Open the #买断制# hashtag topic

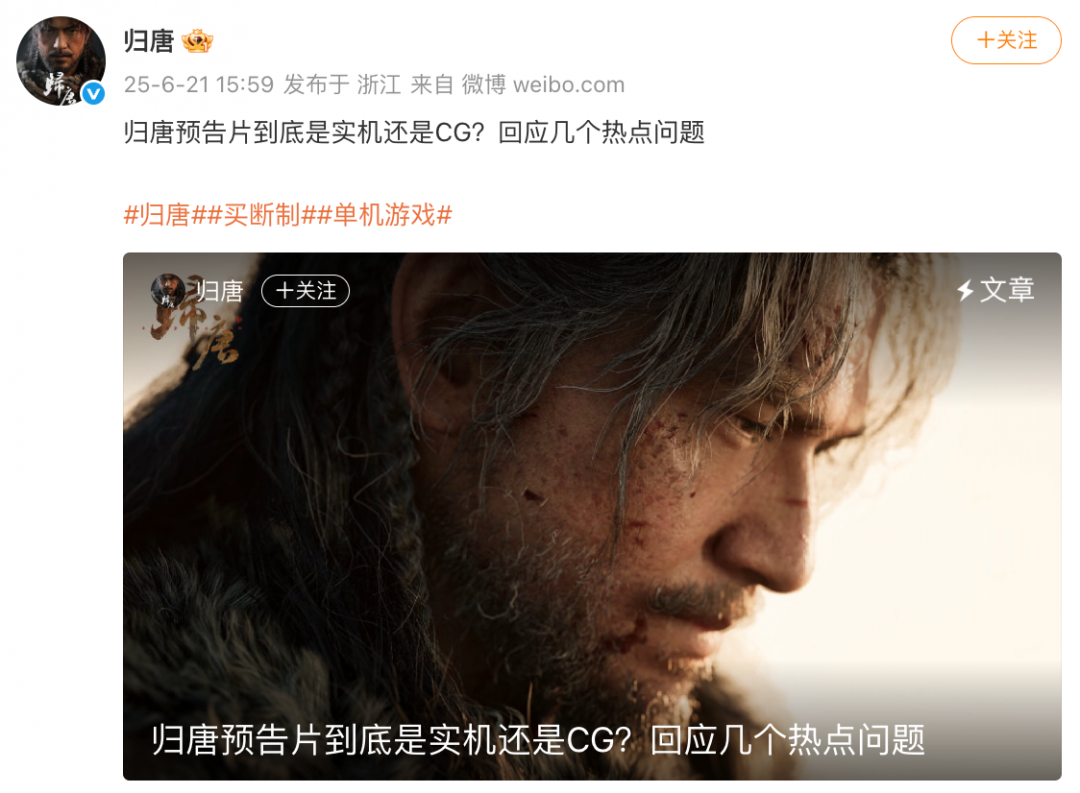click(262, 215)
